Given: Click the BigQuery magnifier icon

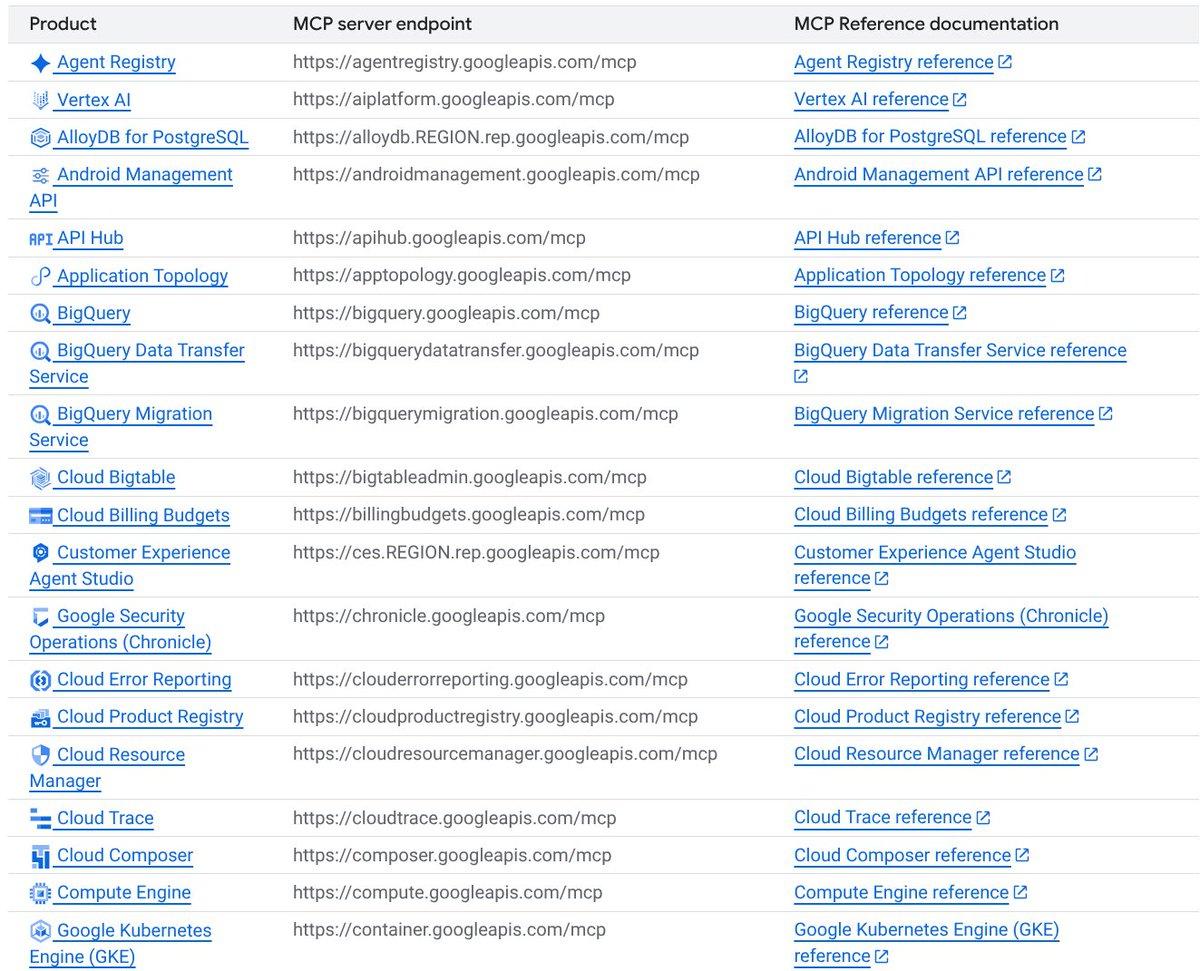Looking at the screenshot, I should [x=40, y=314].
